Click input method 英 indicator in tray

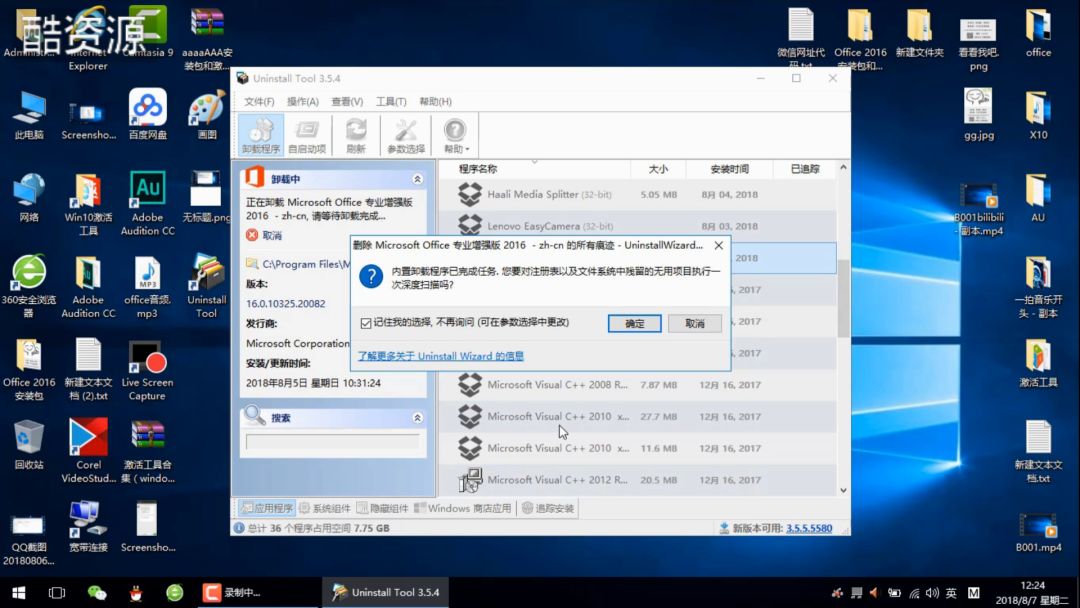[x=951, y=593]
